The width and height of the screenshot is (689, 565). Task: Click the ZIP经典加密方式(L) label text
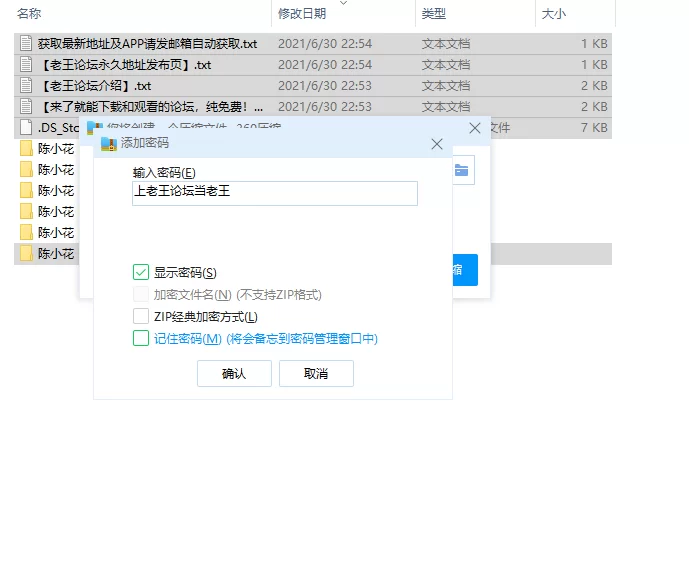point(206,316)
